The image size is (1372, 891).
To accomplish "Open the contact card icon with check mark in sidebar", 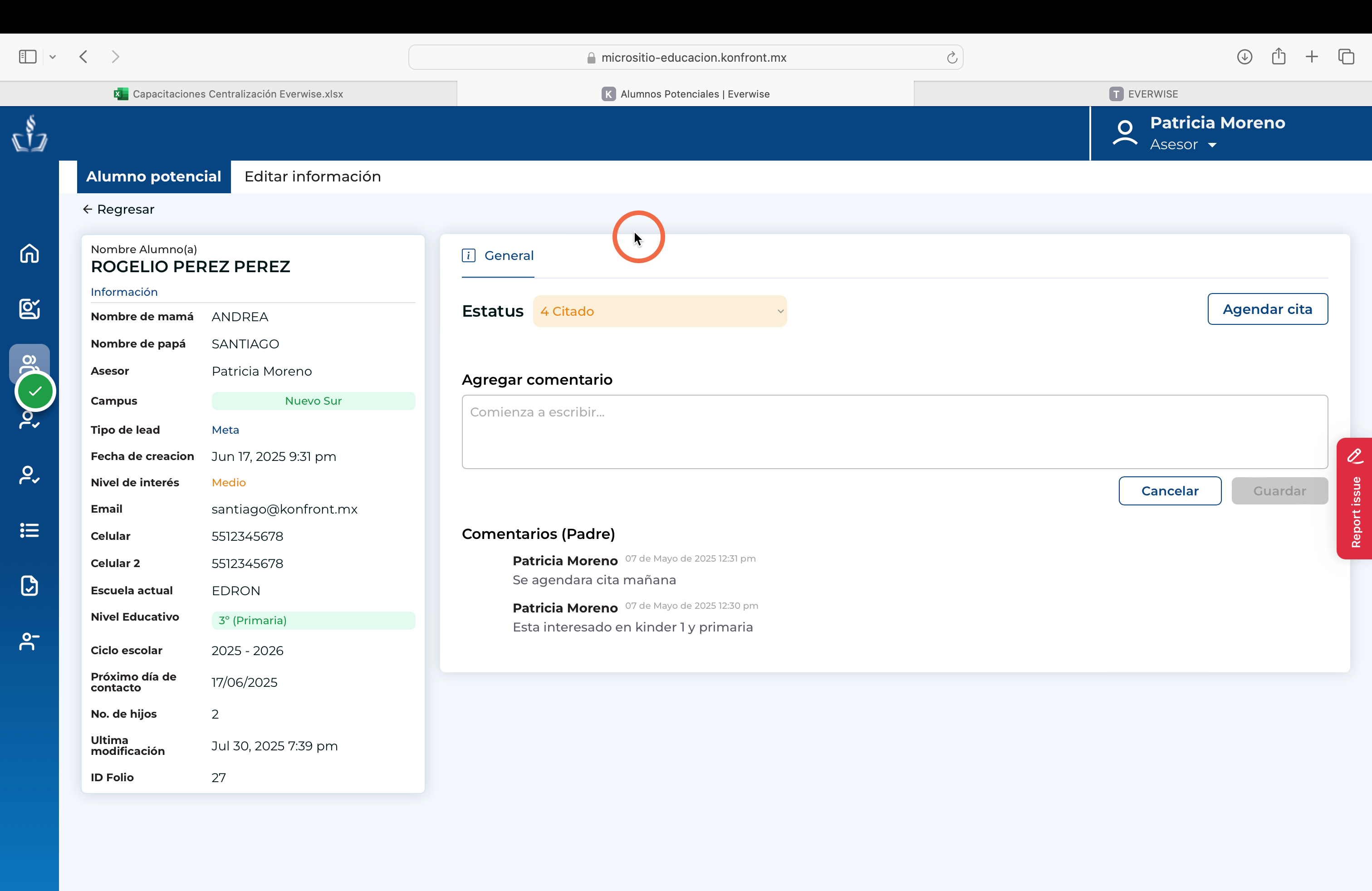I will (29, 308).
